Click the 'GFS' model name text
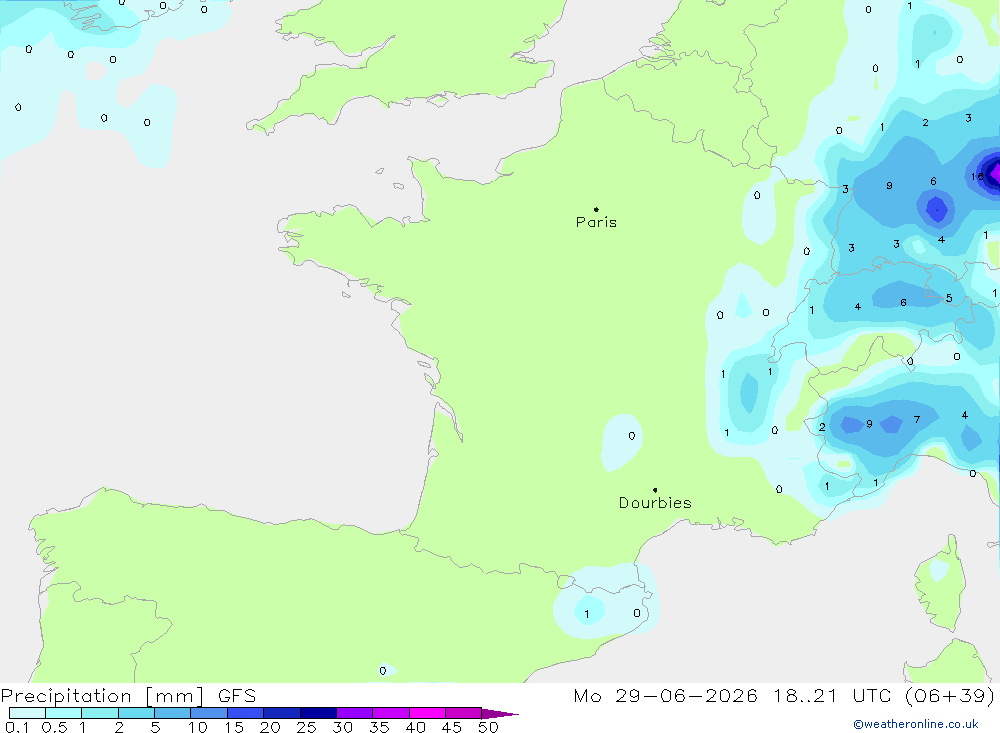Viewport: 1000px width, 733px height. [237, 696]
